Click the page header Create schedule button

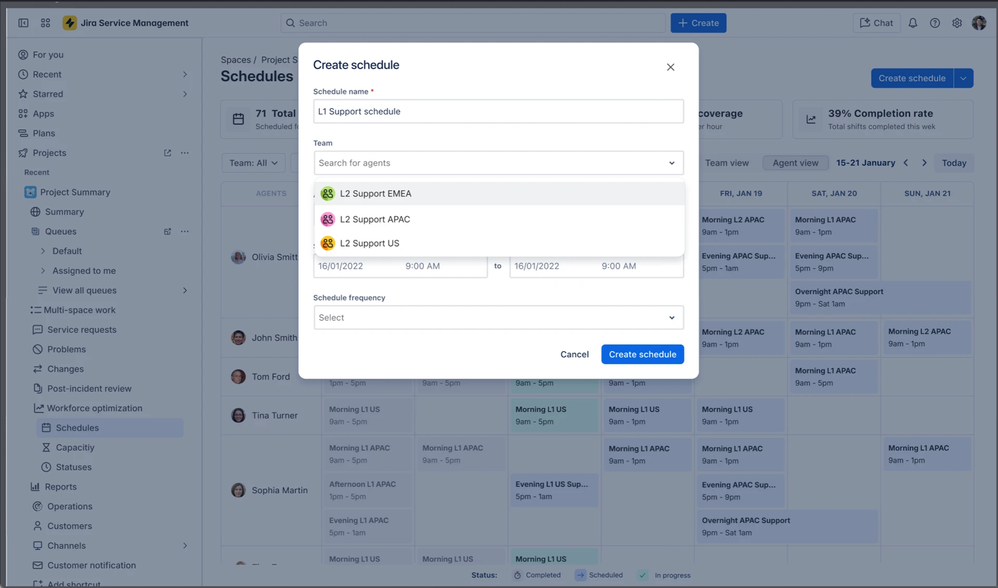[x=911, y=78]
